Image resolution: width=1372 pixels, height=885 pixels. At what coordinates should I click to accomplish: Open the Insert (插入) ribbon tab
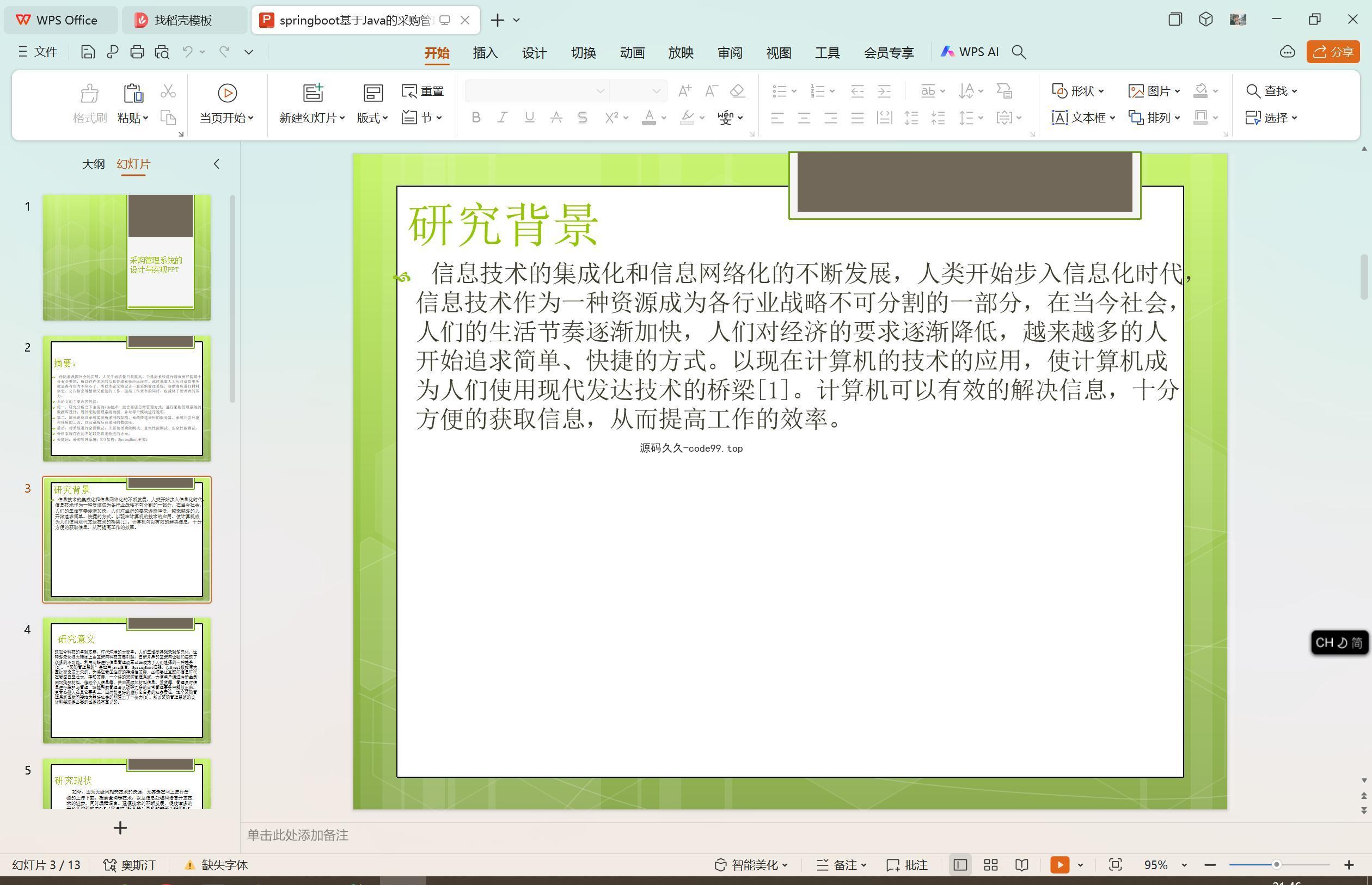485,53
